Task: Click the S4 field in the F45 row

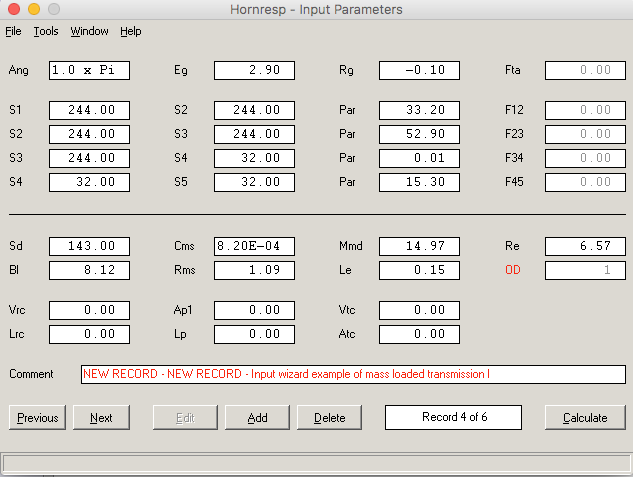Action: click(x=89, y=182)
